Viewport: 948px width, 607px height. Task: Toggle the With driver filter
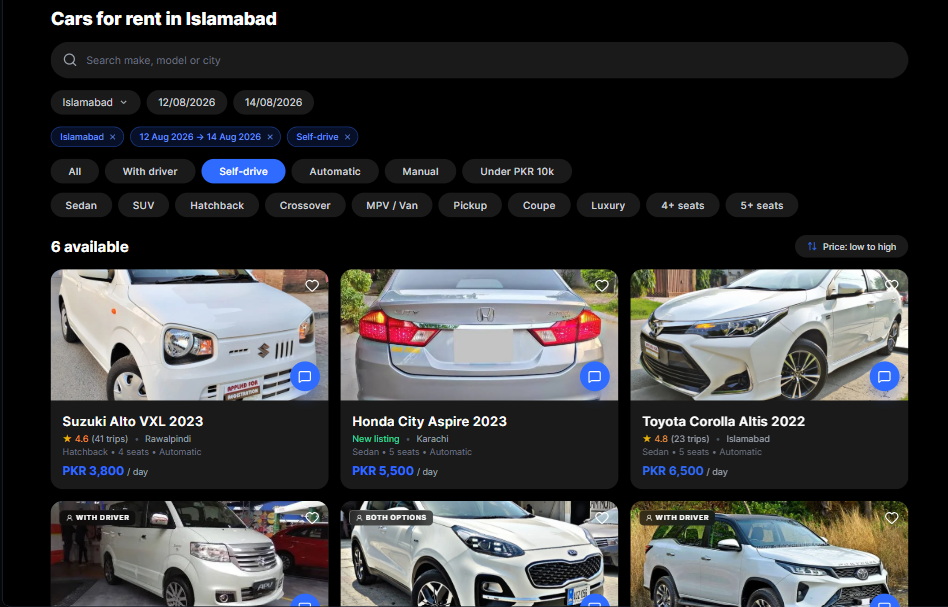click(x=150, y=171)
